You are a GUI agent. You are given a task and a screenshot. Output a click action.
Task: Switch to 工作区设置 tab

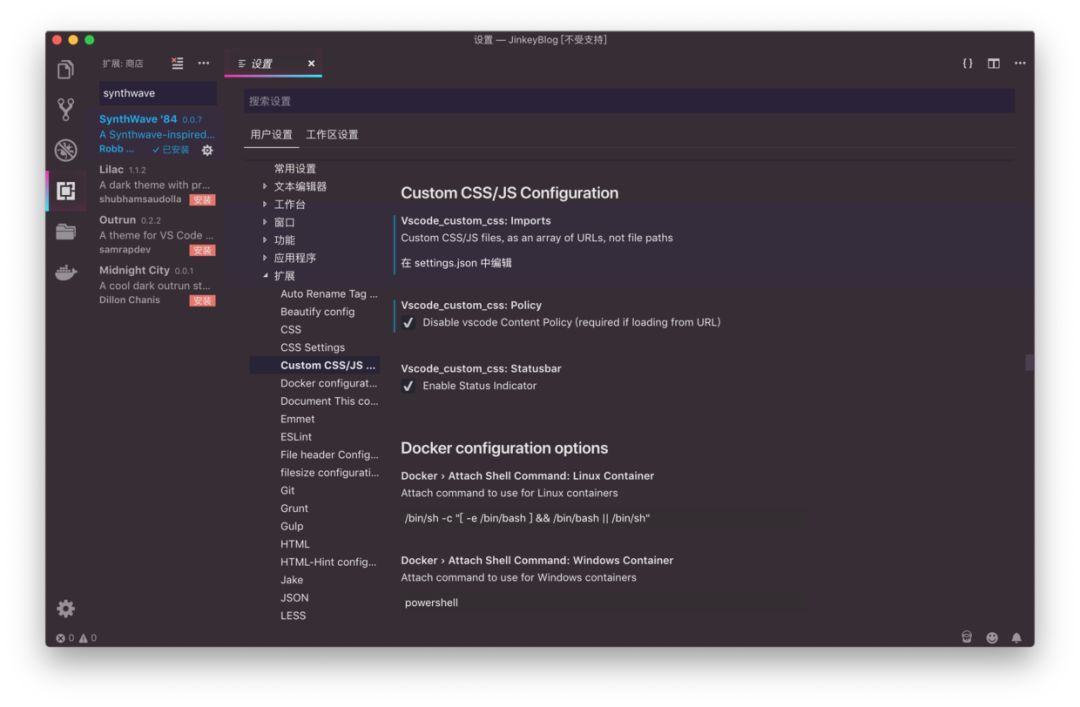click(x=332, y=134)
